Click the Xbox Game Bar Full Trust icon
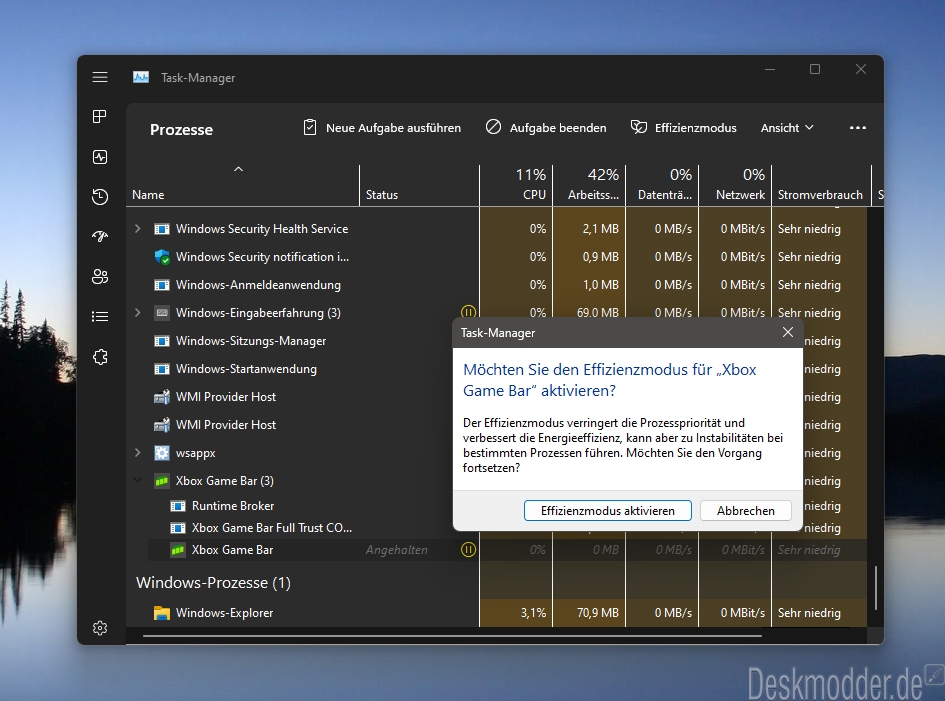 178,528
